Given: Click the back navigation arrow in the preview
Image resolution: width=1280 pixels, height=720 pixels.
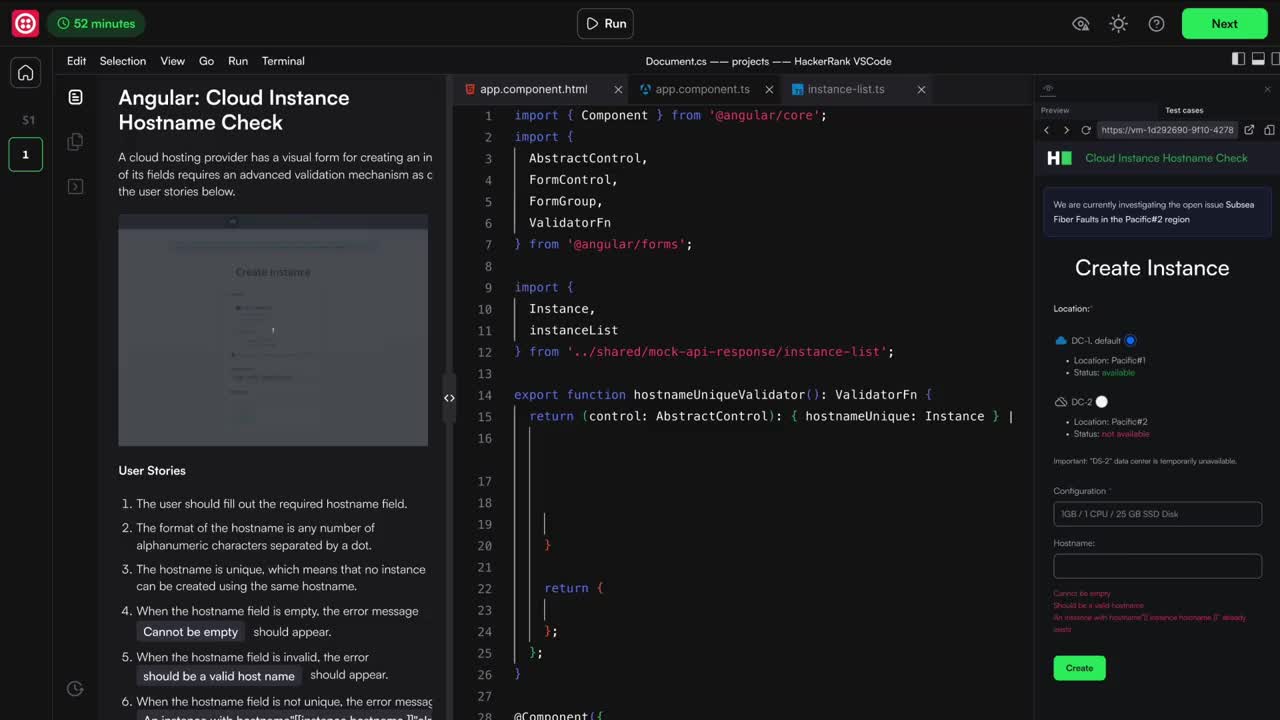Looking at the screenshot, I should [1046, 129].
